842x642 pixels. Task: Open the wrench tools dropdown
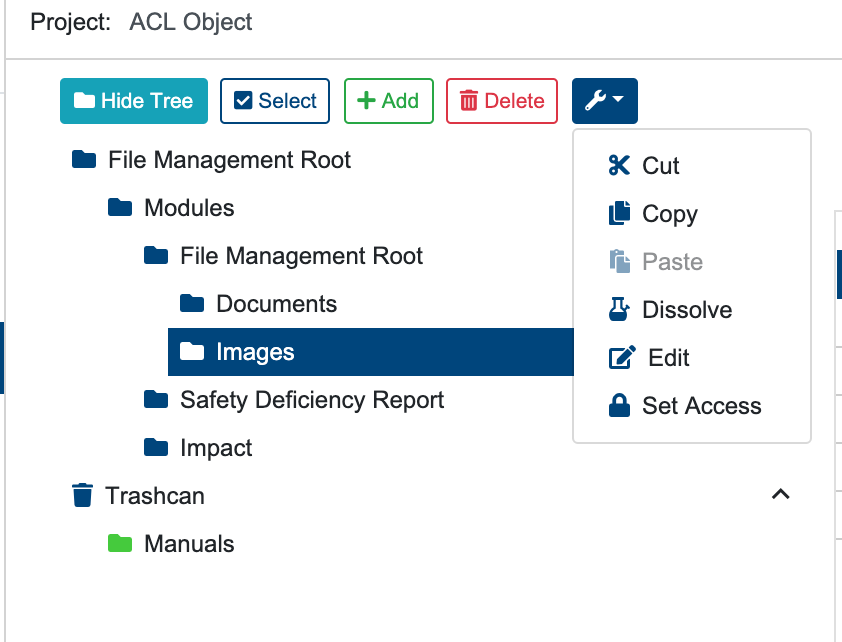pyautogui.click(x=605, y=101)
